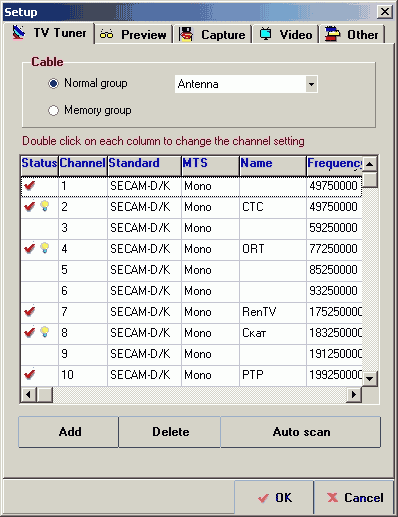The image size is (398, 517).
Task: Click the red checkmark in channel 8 row
Action: coord(30,332)
